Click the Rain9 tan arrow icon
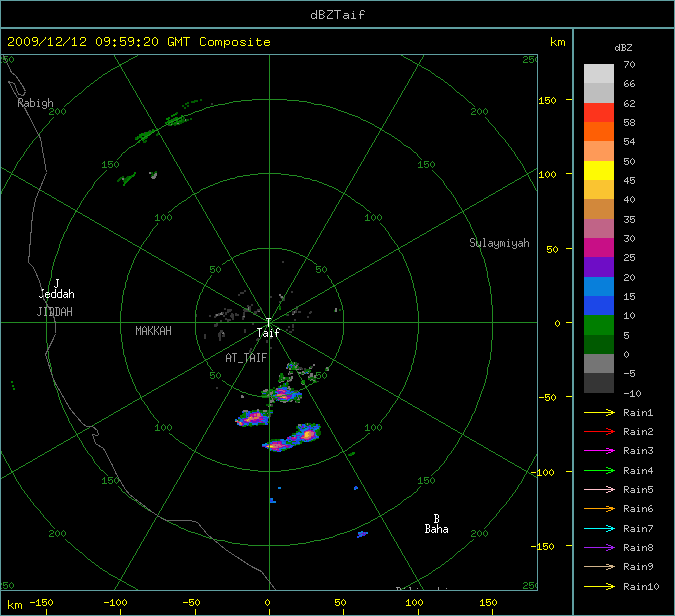This screenshot has height=616, width=675. [599, 566]
